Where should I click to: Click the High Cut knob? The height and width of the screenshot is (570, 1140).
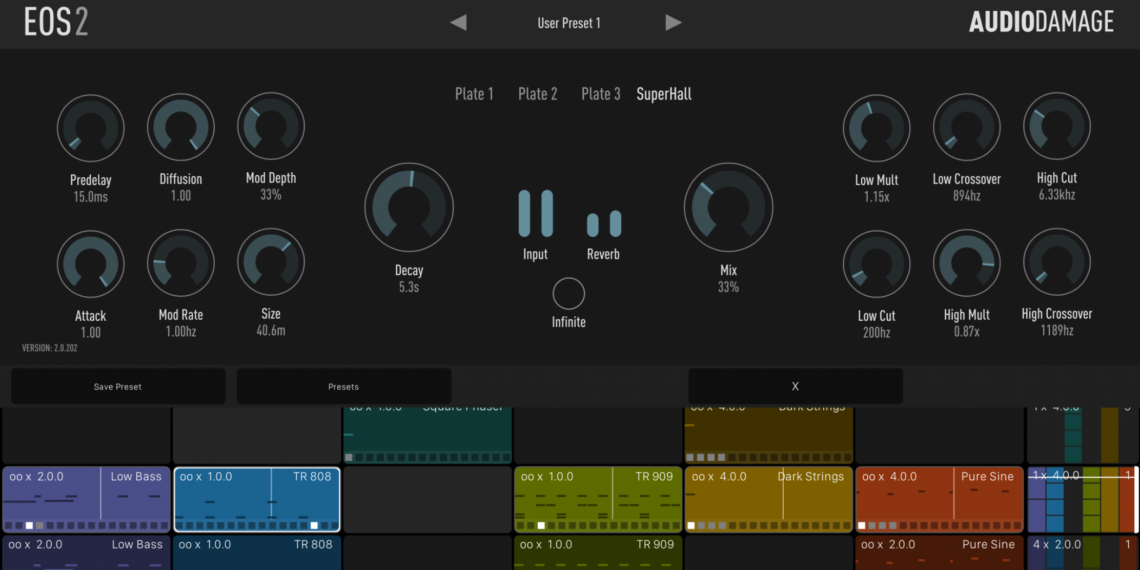[1056, 127]
